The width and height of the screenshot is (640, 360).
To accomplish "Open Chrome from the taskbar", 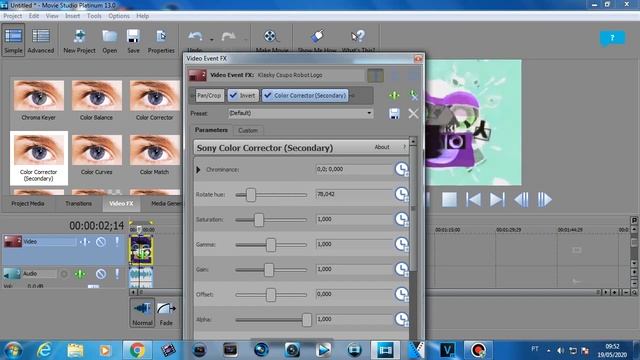I will [x=137, y=350].
